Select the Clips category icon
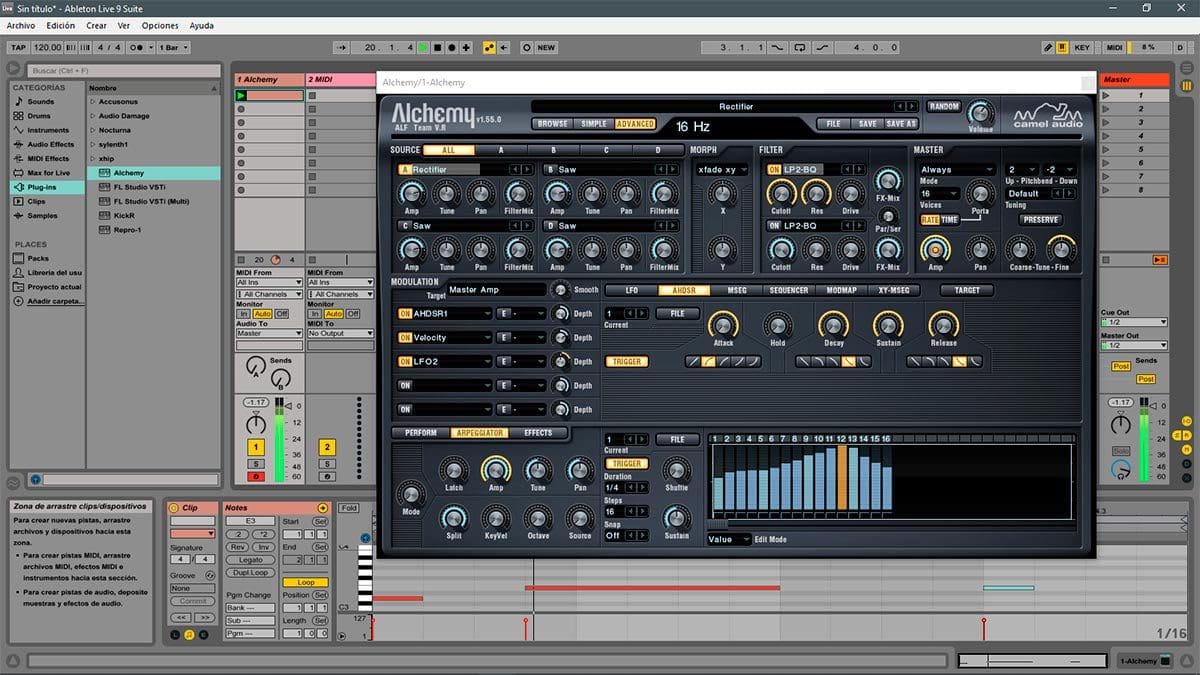The image size is (1200, 675). pyautogui.click(x=18, y=201)
